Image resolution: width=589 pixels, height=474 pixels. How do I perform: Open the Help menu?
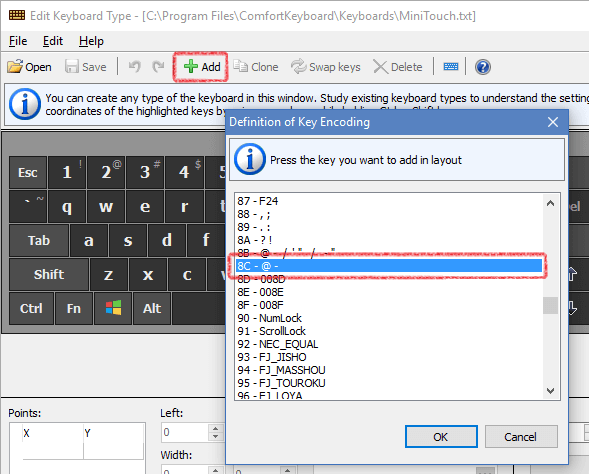(91, 41)
